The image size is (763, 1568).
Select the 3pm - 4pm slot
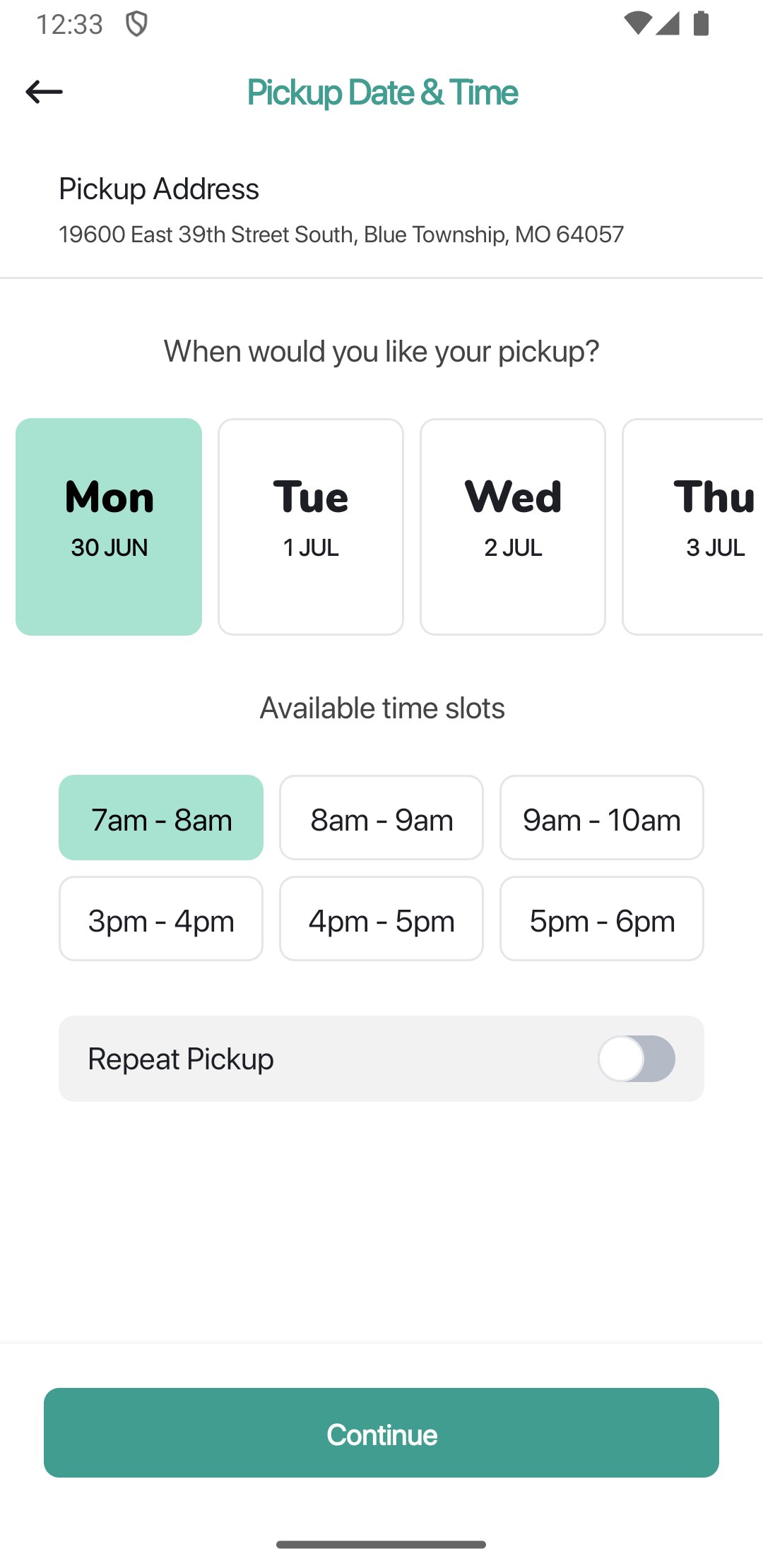click(x=161, y=919)
